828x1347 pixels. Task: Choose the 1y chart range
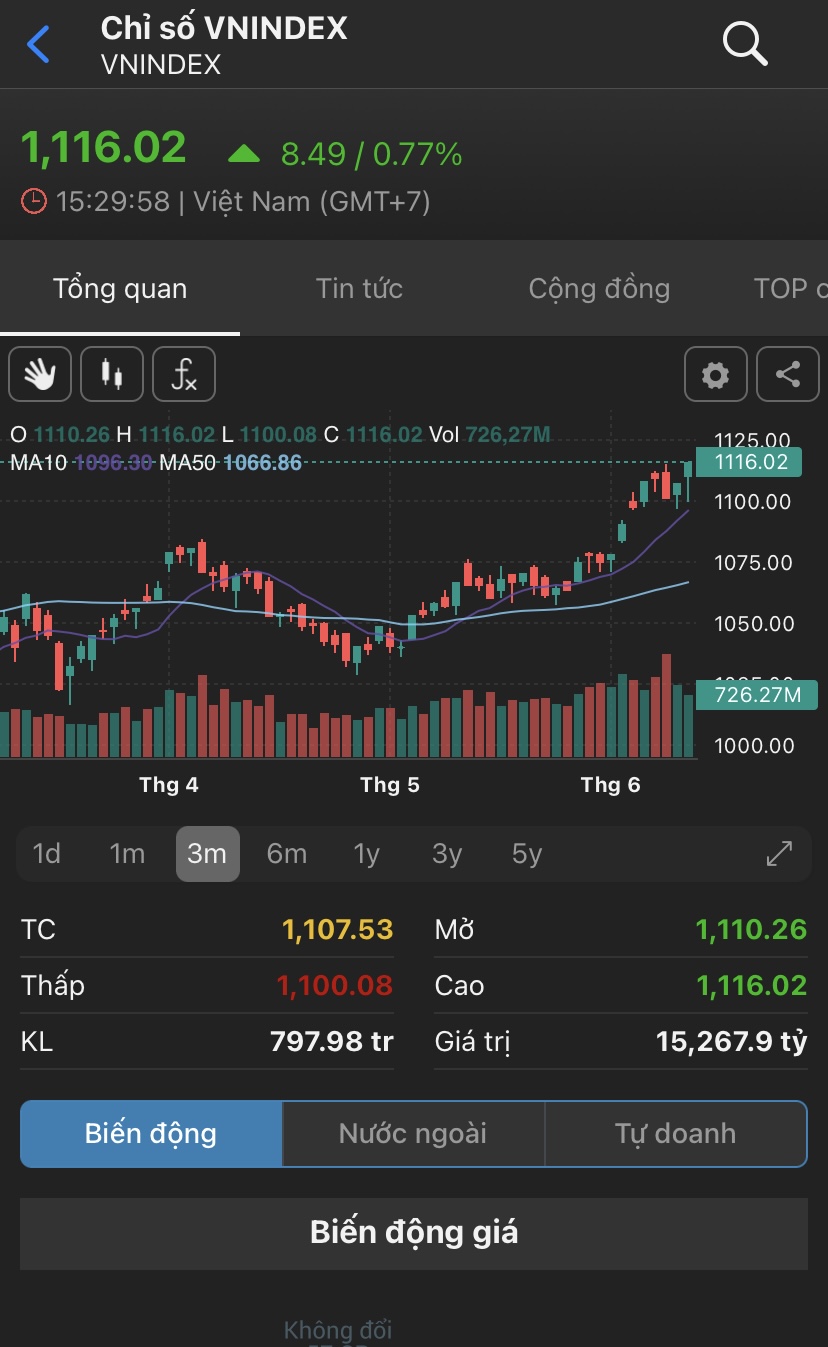(367, 854)
